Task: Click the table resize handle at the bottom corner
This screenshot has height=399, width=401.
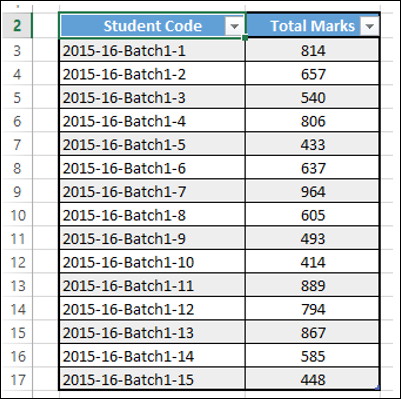Action: 378,388
